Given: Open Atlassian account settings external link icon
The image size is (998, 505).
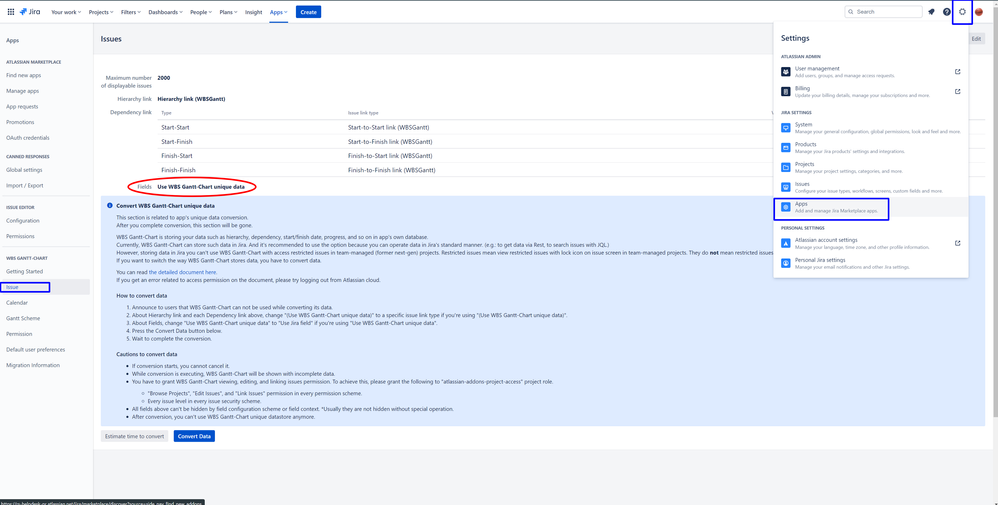Looking at the screenshot, I should click(x=958, y=243).
